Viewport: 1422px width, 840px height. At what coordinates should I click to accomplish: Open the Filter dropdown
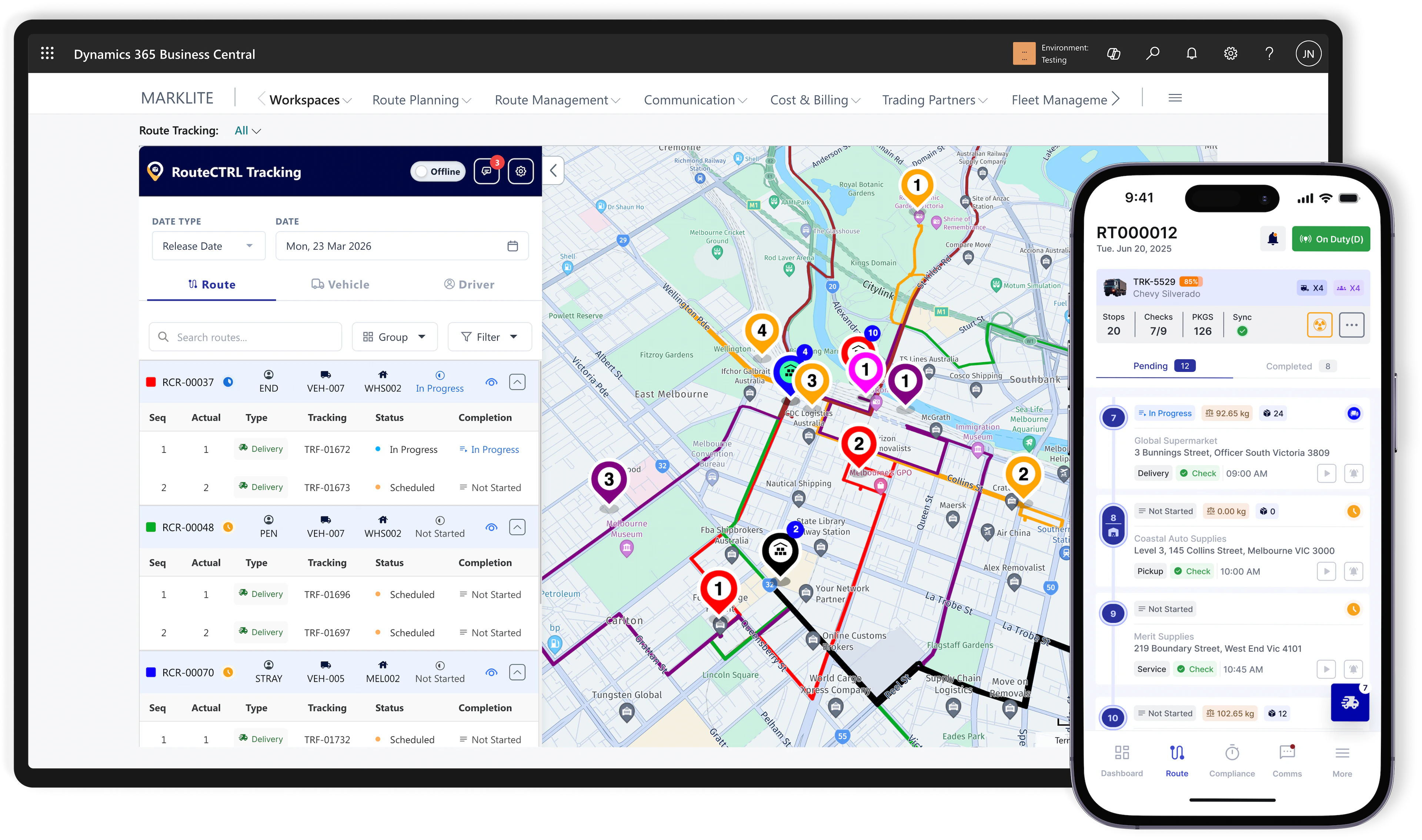(490, 337)
